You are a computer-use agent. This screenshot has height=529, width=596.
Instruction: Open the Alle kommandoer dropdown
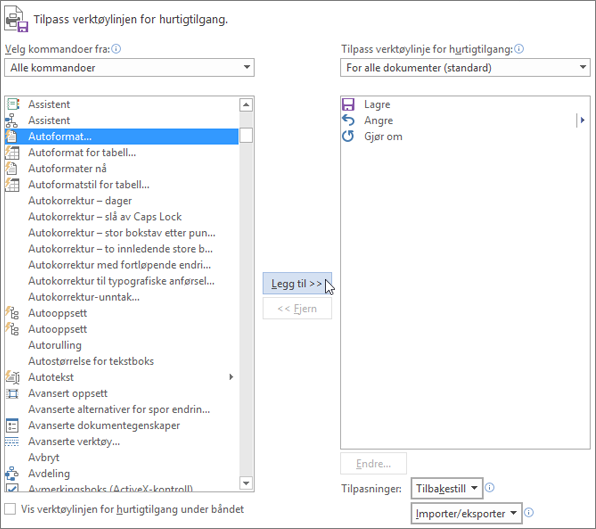(129, 68)
